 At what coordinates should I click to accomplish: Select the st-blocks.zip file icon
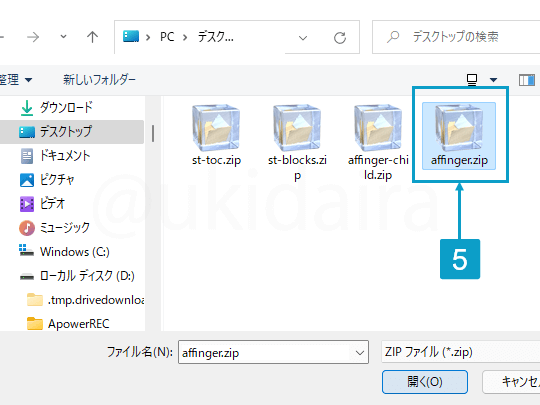pos(297,128)
